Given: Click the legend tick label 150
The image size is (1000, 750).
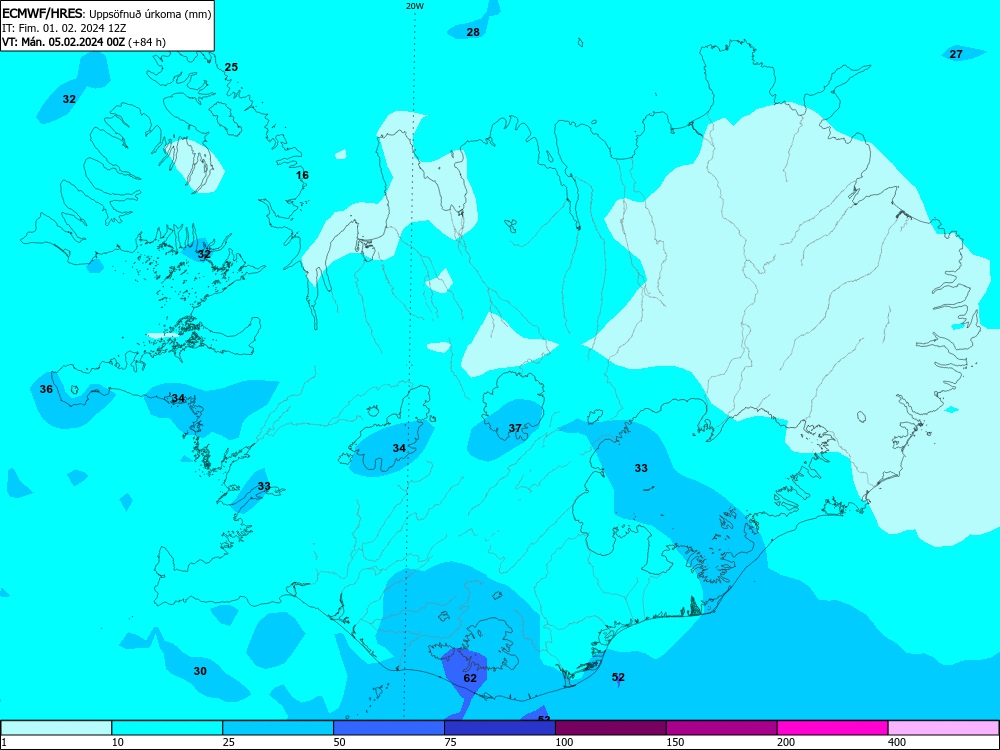Looking at the screenshot, I should (x=675, y=742).
